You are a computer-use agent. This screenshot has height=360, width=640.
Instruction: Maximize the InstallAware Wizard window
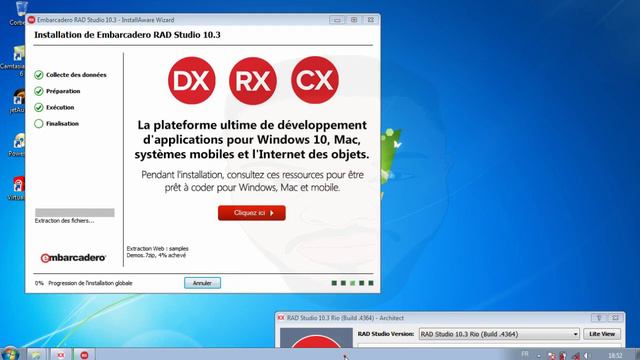point(354,20)
